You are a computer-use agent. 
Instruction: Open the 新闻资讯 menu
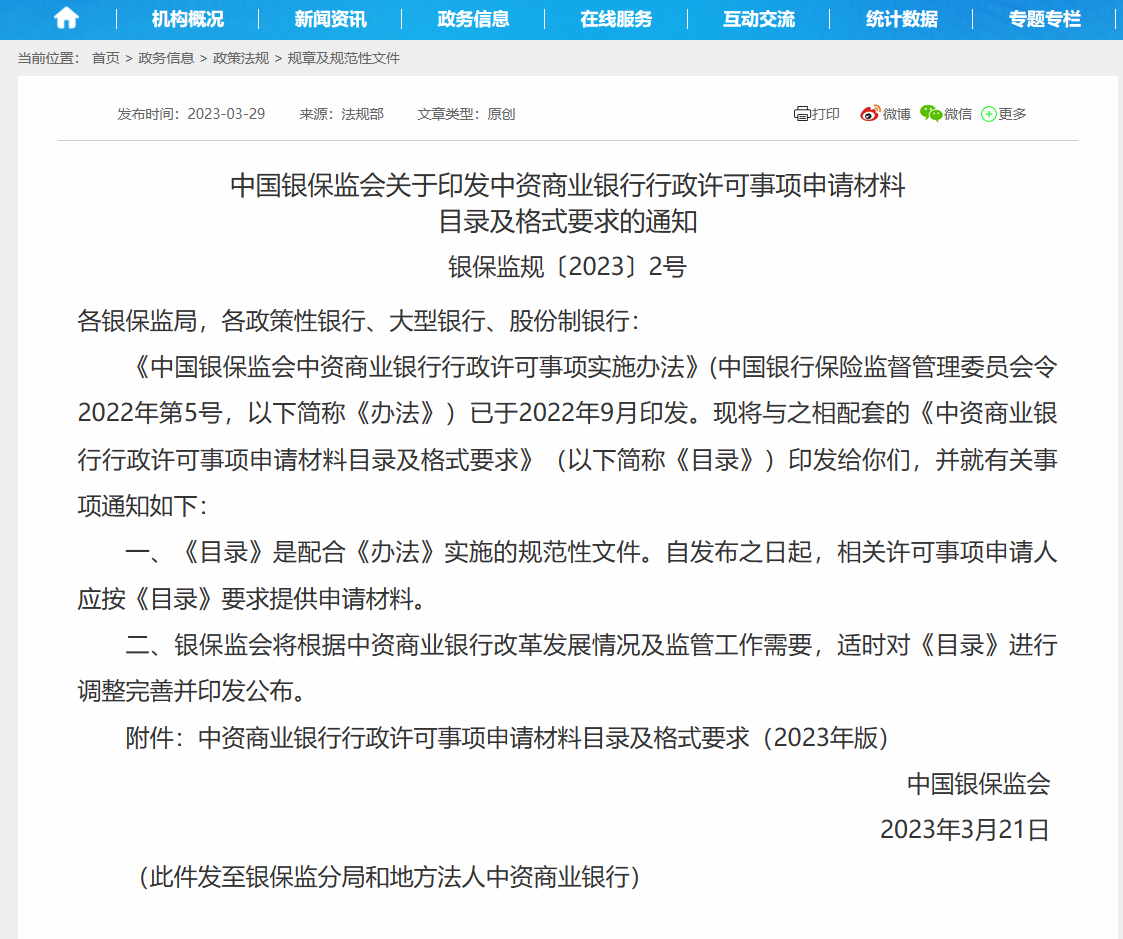point(330,19)
